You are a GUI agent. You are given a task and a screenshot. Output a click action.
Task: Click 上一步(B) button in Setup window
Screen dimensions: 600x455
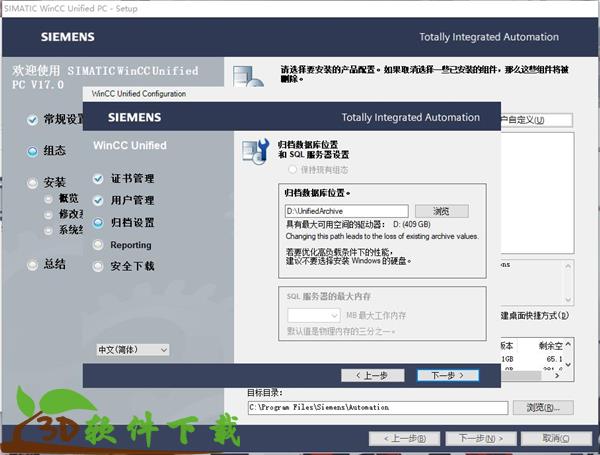(x=404, y=439)
